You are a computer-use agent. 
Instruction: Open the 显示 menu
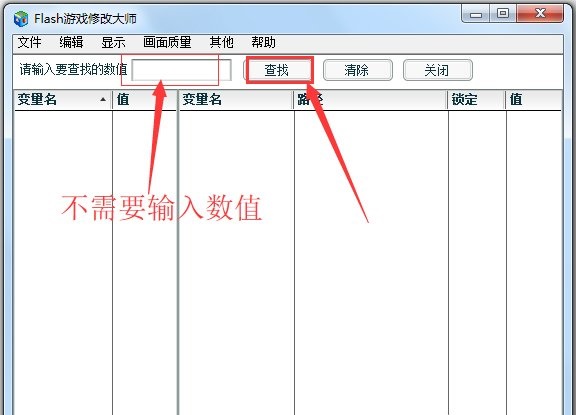[113, 43]
